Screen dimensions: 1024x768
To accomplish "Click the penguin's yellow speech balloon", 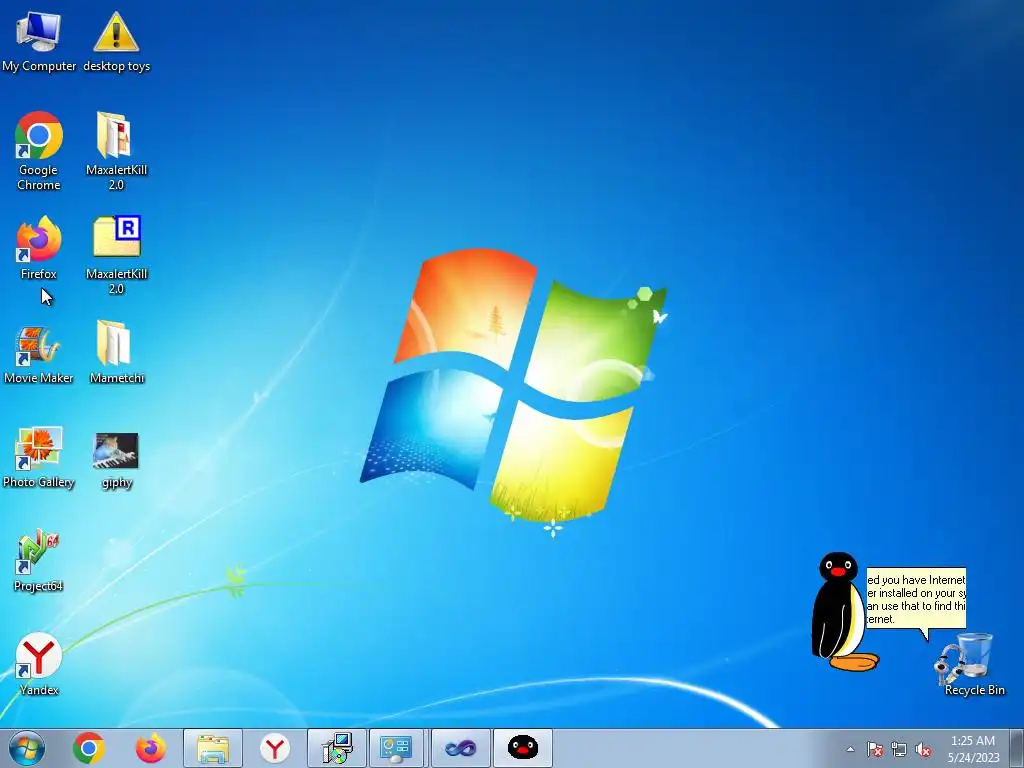I will [x=916, y=600].
